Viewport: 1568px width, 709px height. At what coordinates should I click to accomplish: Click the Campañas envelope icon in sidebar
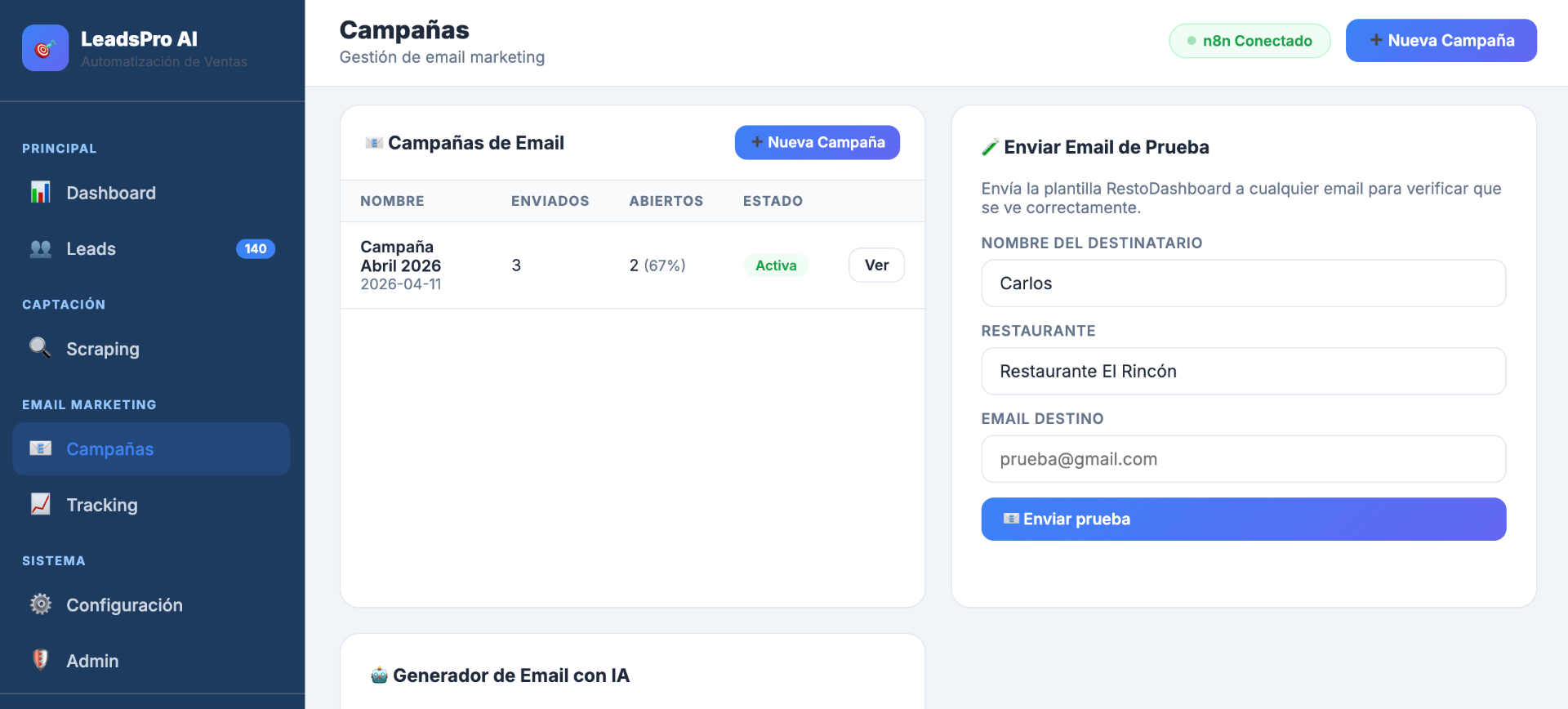(x=41, y=448)
